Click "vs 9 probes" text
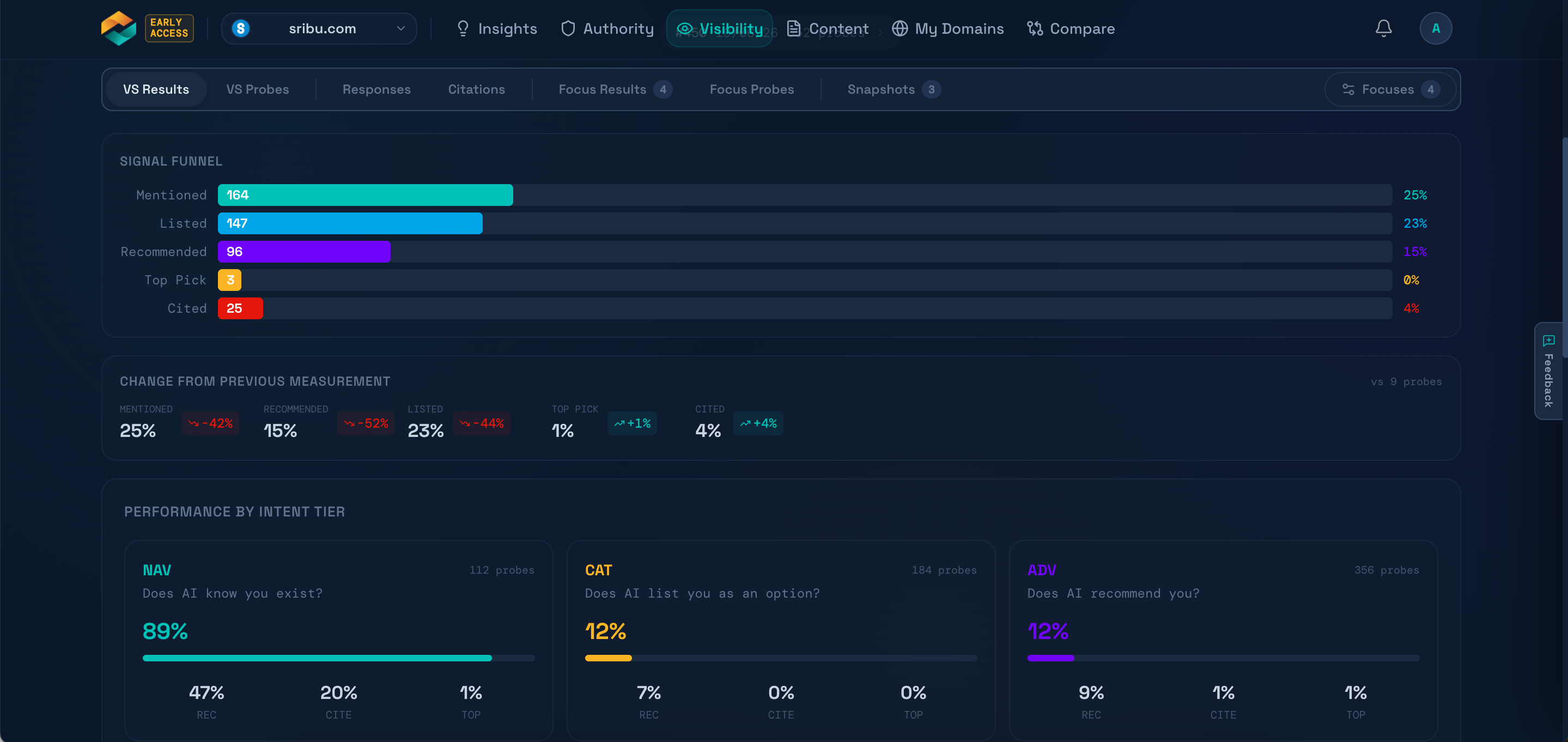 click(x=1406, y=382)
